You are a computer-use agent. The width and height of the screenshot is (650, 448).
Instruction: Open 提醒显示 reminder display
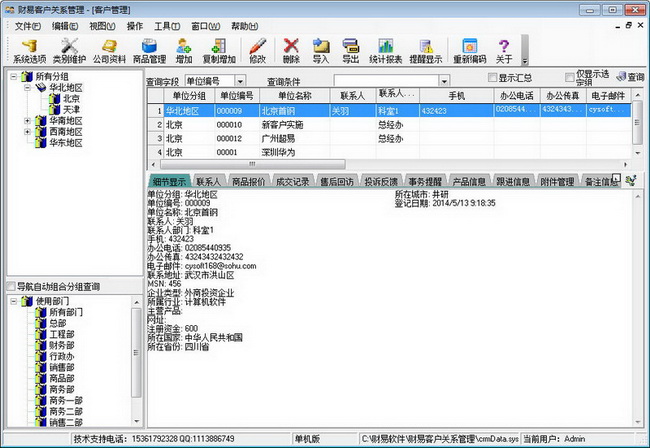click(x=426, y=51)
